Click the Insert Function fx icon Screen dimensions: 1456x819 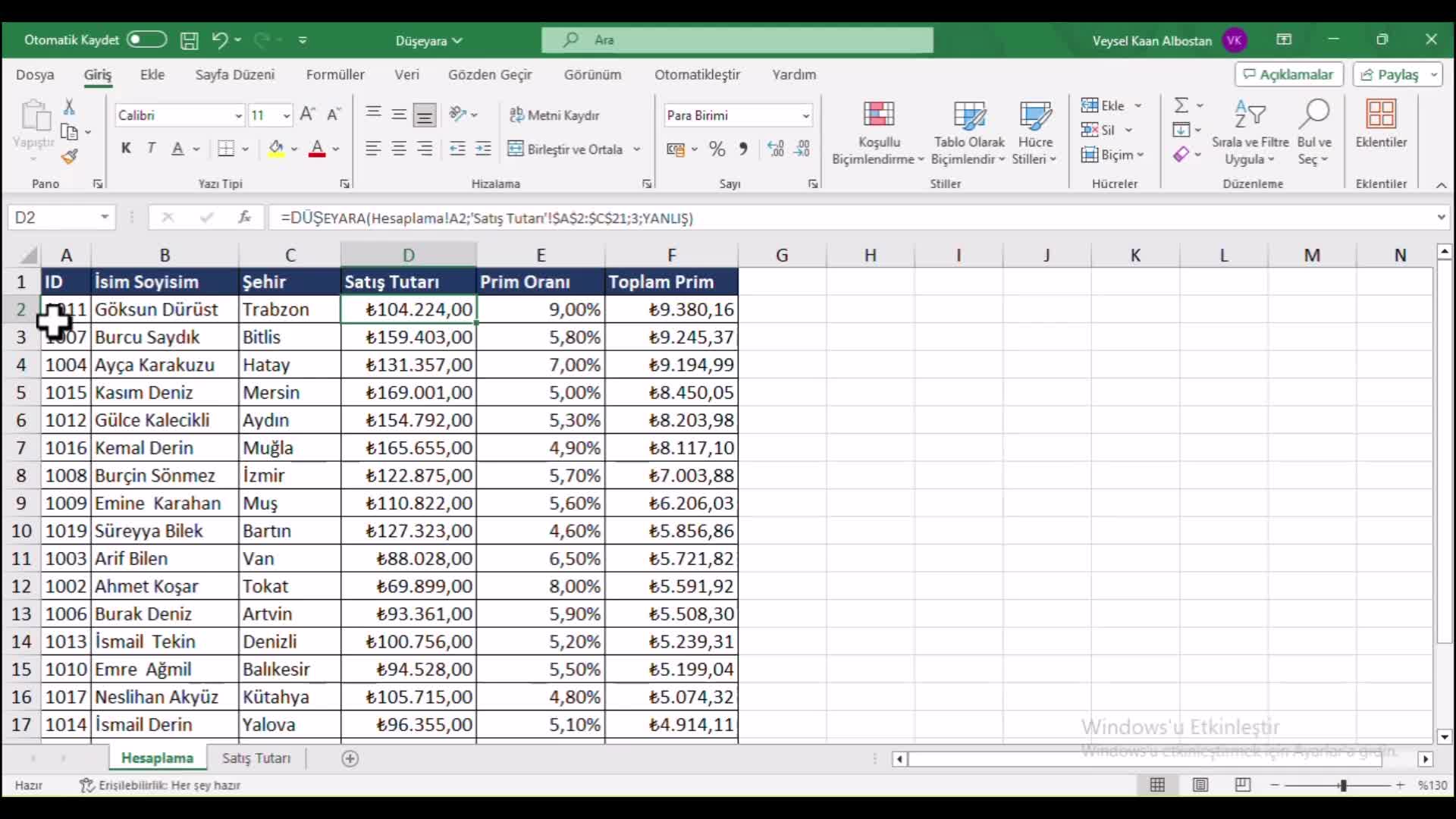[x=244, y=218]
